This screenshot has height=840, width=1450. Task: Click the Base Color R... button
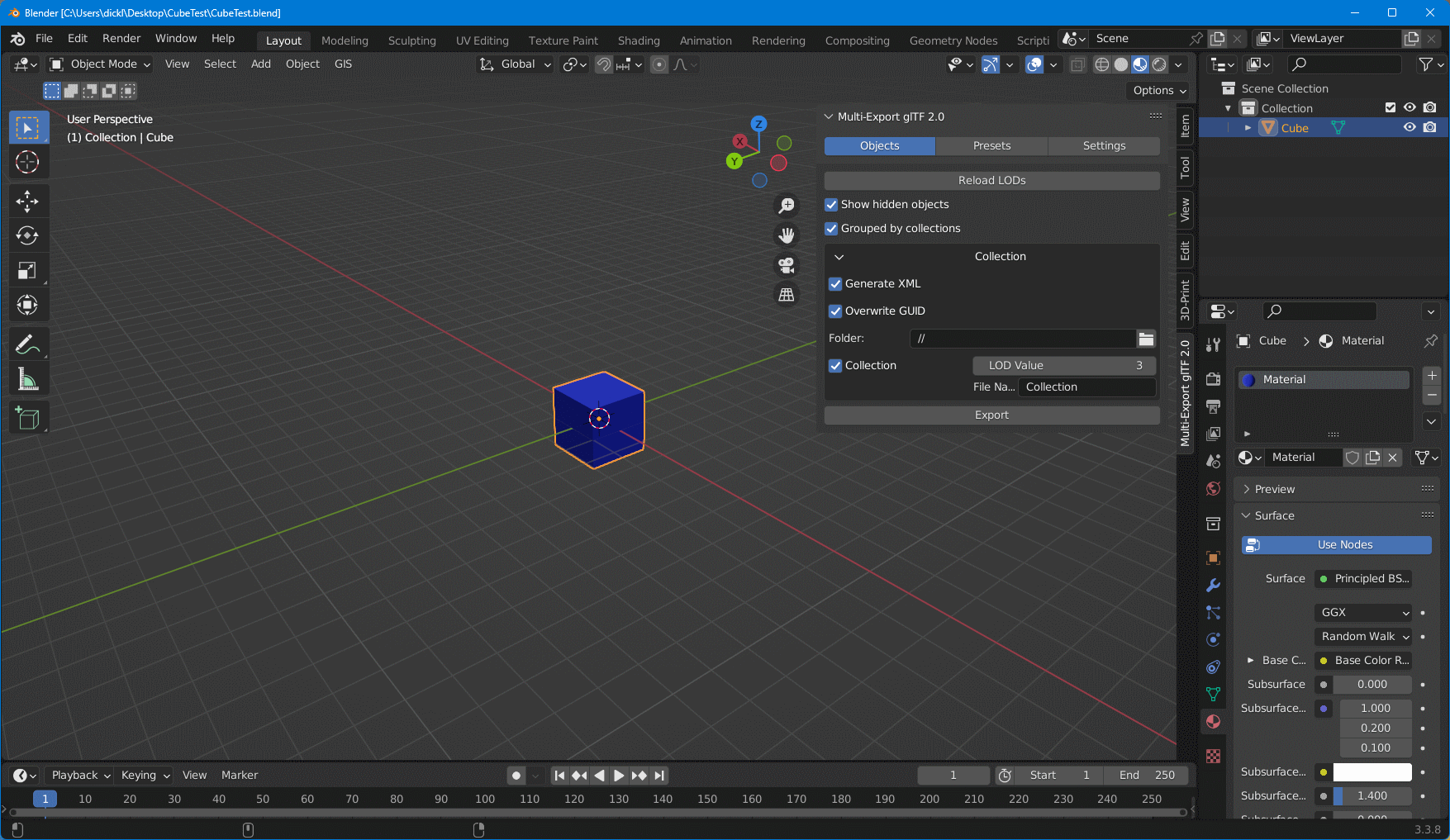(1363, 661)
